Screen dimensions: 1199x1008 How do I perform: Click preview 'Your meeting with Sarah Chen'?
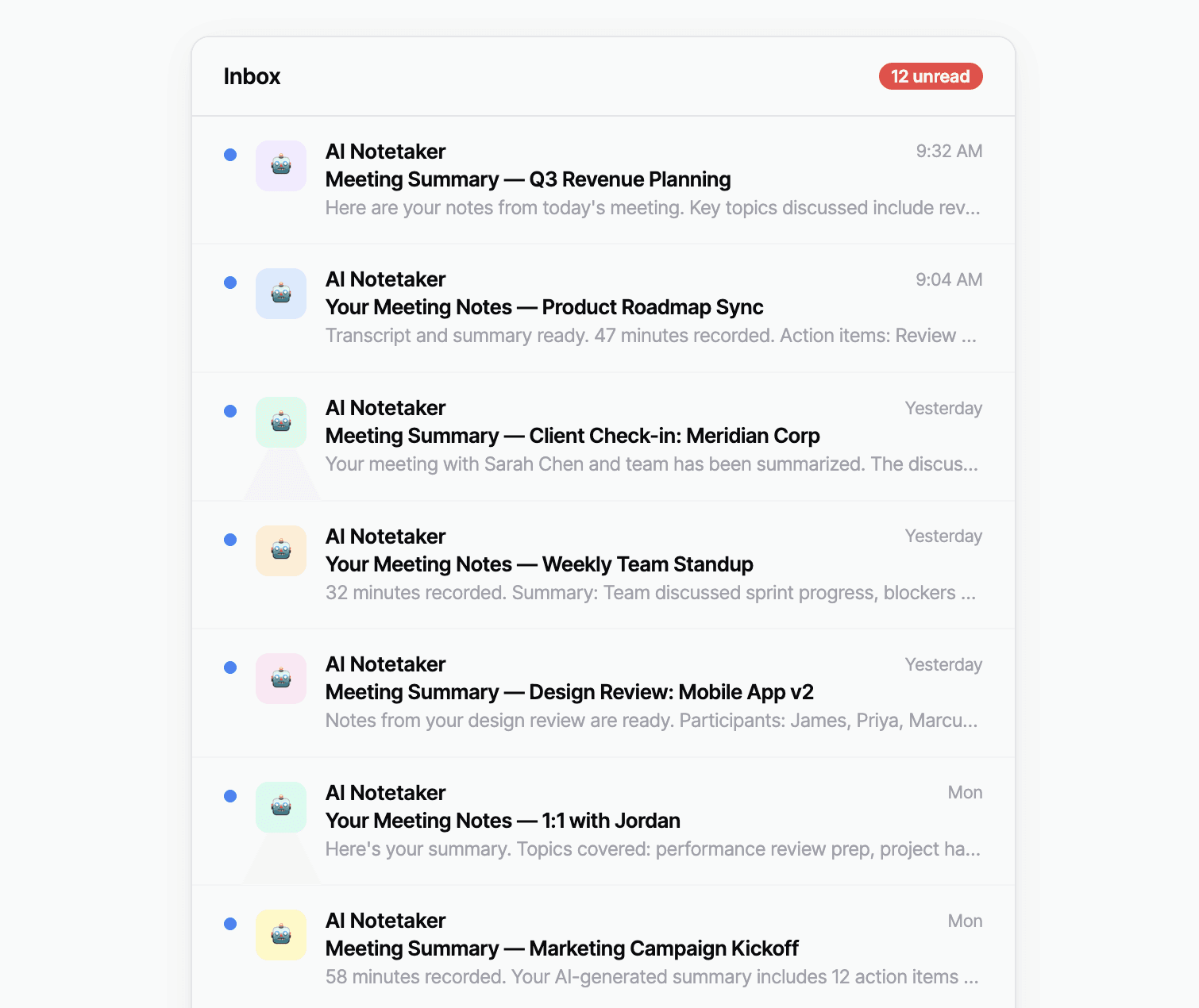coord(652,464)
